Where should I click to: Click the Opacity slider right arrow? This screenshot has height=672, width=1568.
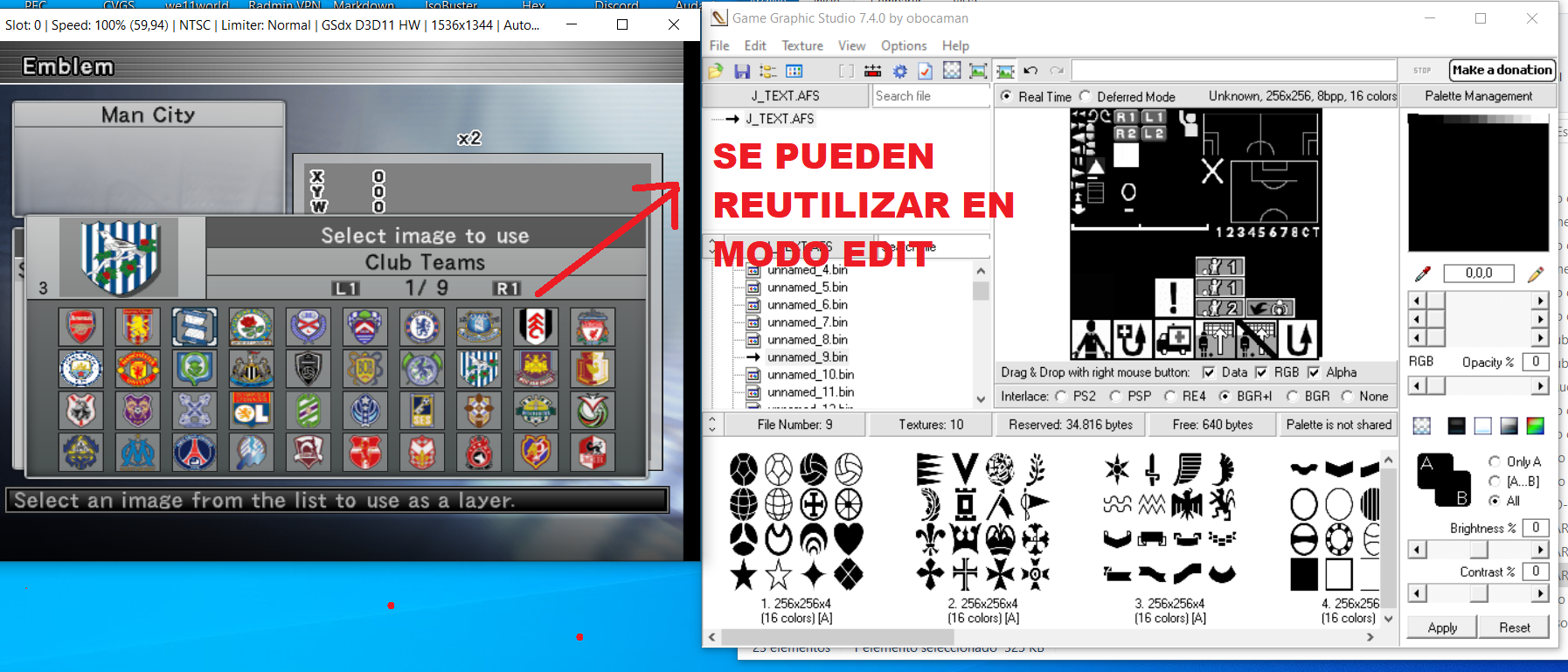[1540, 385]
